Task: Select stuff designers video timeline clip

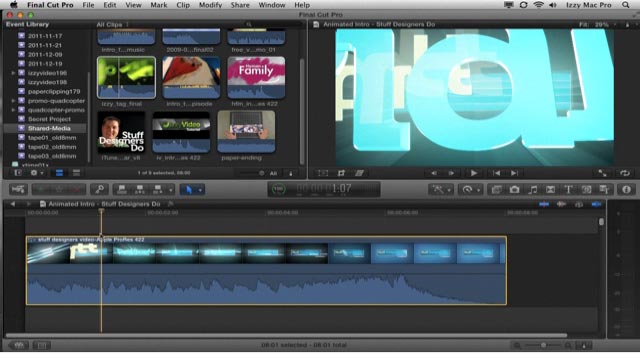Action: click(267, 270)
